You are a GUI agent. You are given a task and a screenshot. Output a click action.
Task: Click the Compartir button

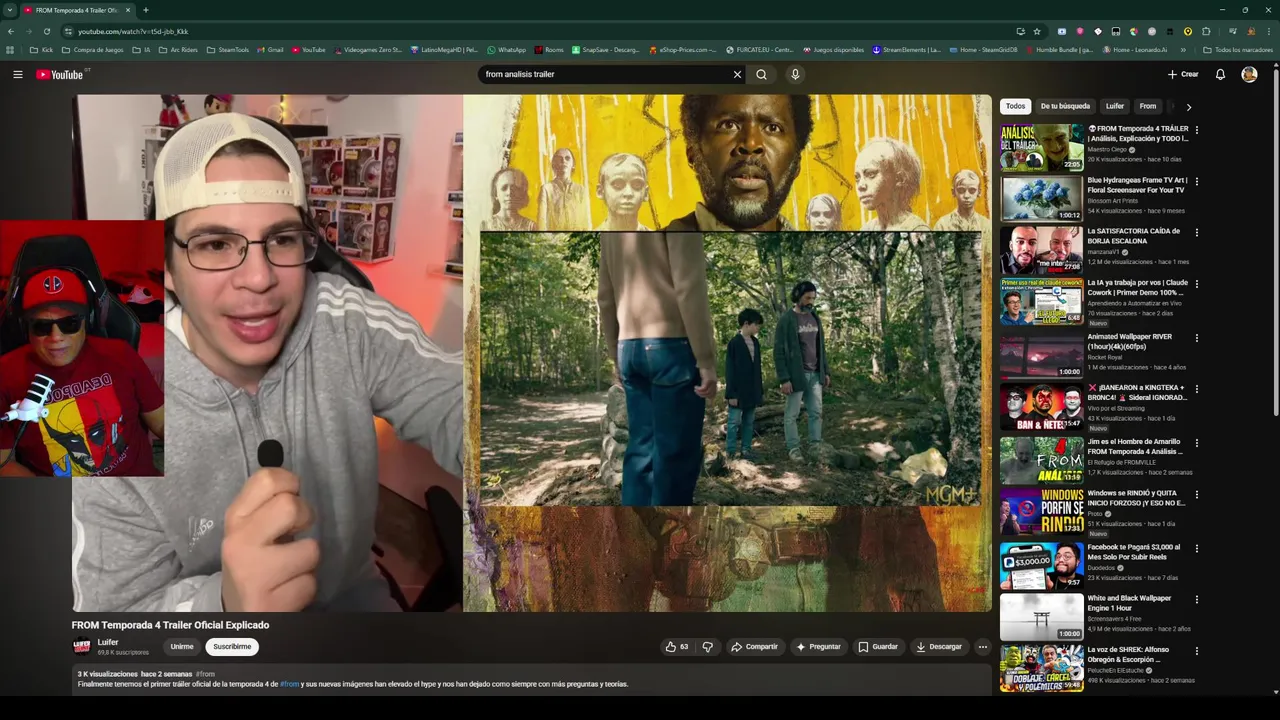pyautogui.click(x=754, y=647)
